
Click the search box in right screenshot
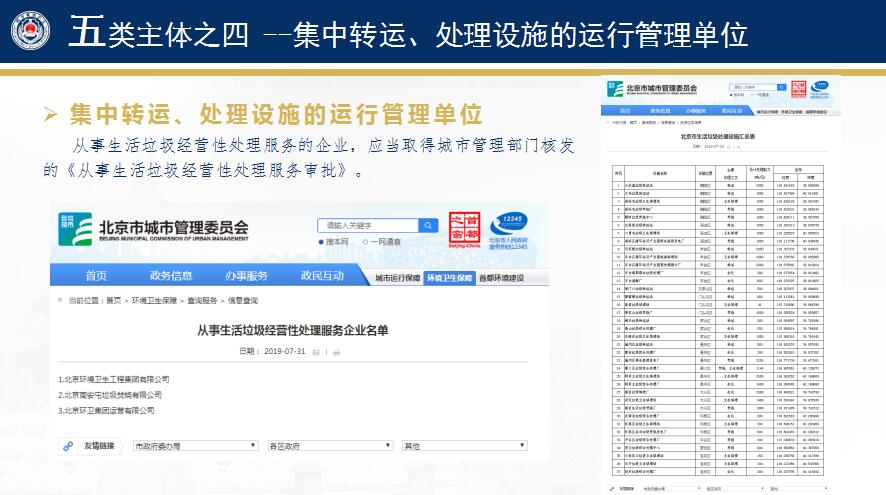pyautogui.click(x=753, y=87)
